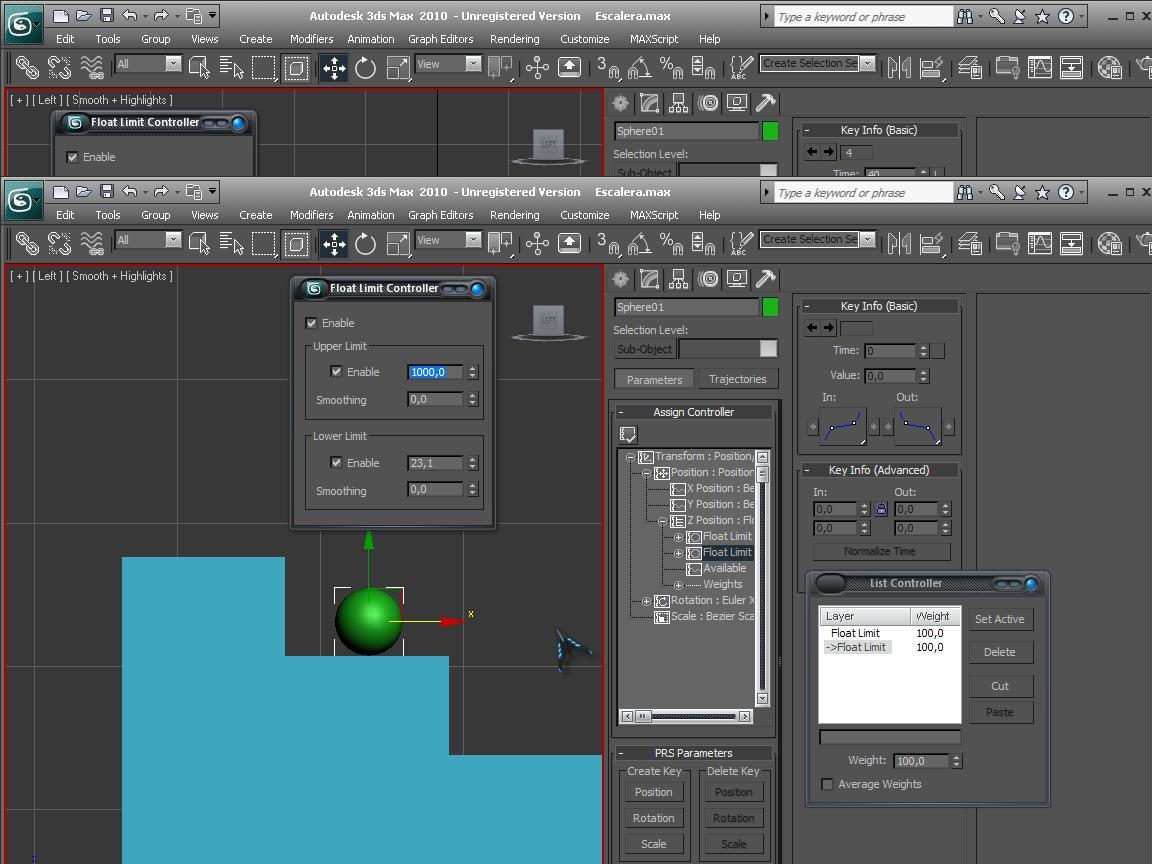Viewport: 1152px width, 864px height.
Task: Switch to Modify command panel tab, lower window
Action: (649, 278)
